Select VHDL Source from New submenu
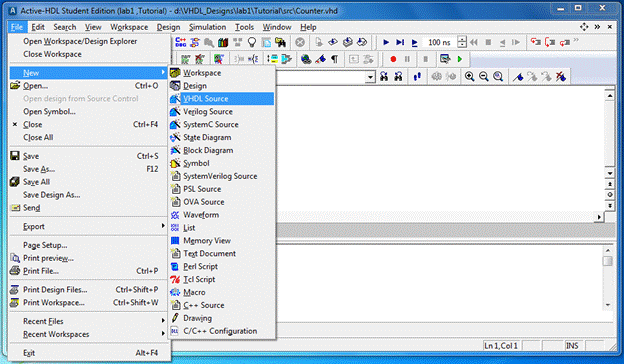624x364 pixels. [222, 99]
